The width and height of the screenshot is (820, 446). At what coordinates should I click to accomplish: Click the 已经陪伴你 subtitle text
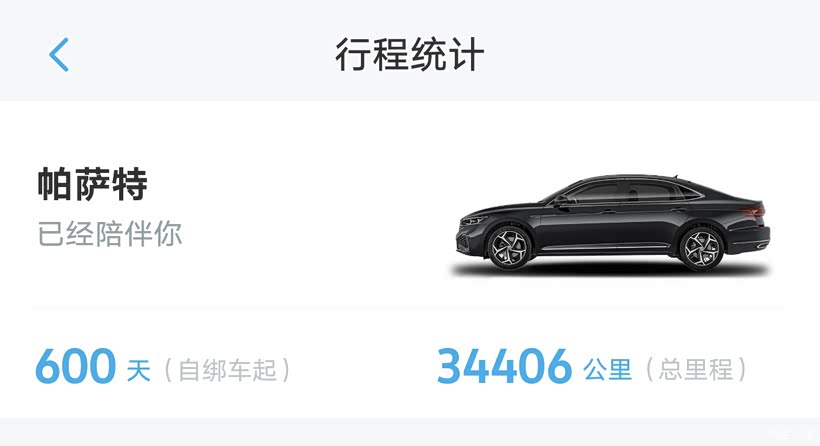pos(110,234)
